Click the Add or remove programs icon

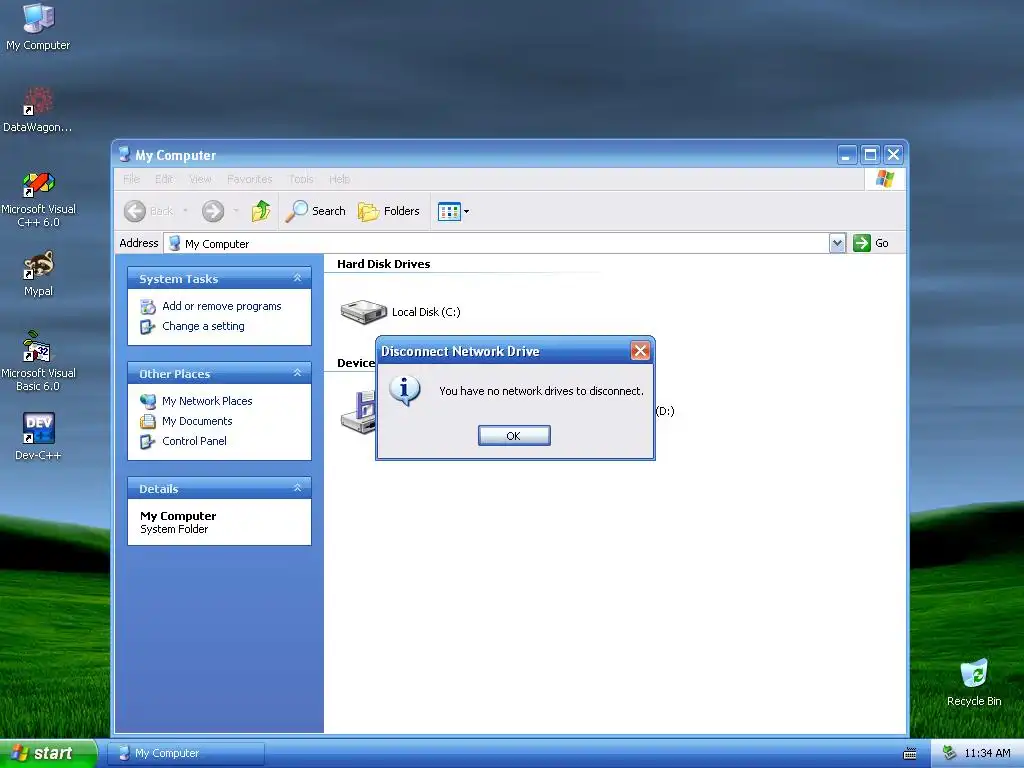148,306
